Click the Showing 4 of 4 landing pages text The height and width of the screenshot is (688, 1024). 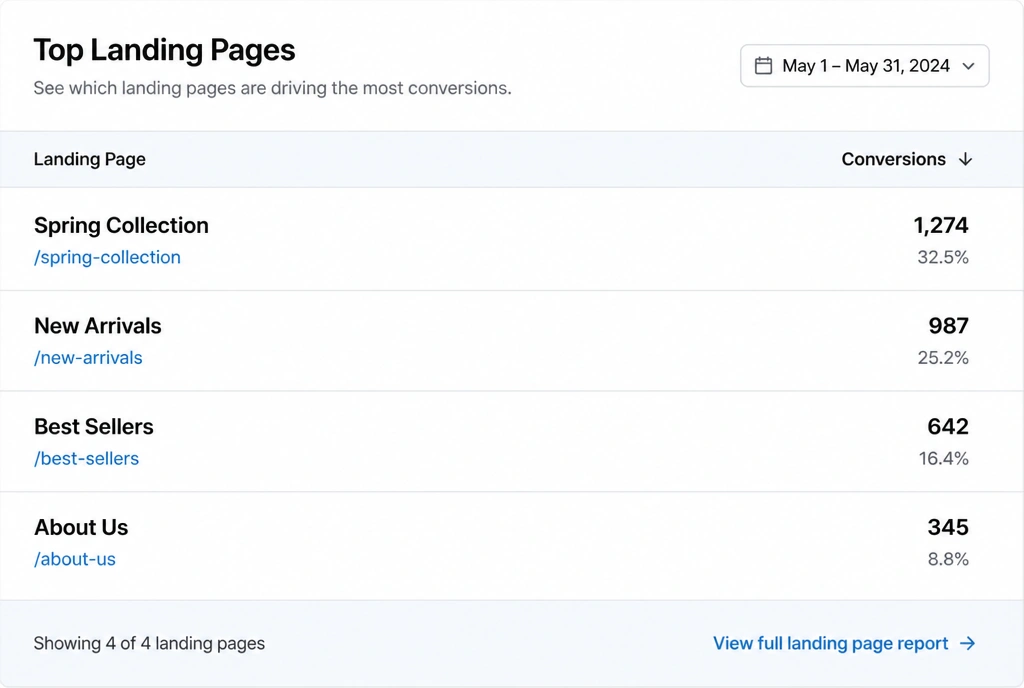[x=149, y=644]
